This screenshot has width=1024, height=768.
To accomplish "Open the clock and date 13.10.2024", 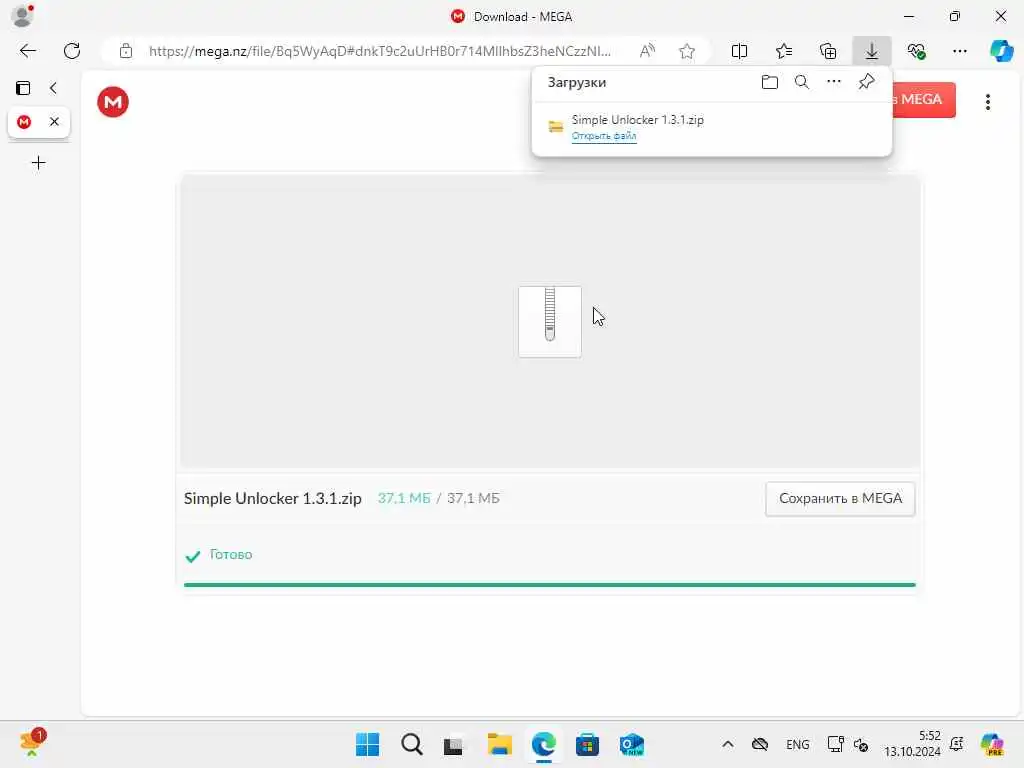I will (x=912, y=744).
